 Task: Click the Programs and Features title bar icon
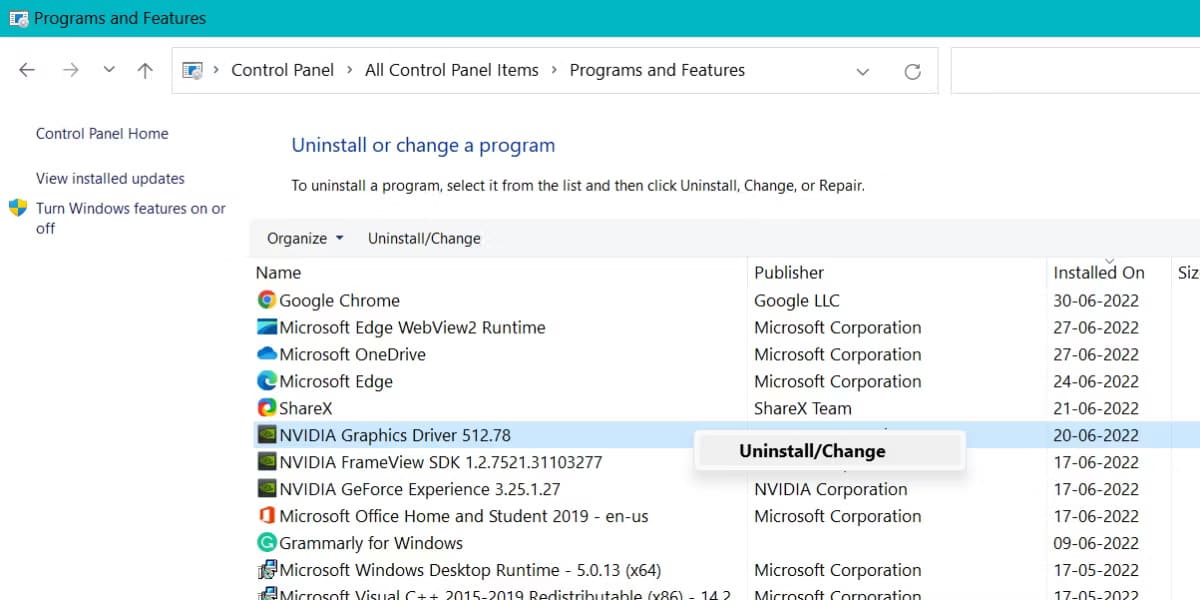pyautogui.click(x=18, y=18)
